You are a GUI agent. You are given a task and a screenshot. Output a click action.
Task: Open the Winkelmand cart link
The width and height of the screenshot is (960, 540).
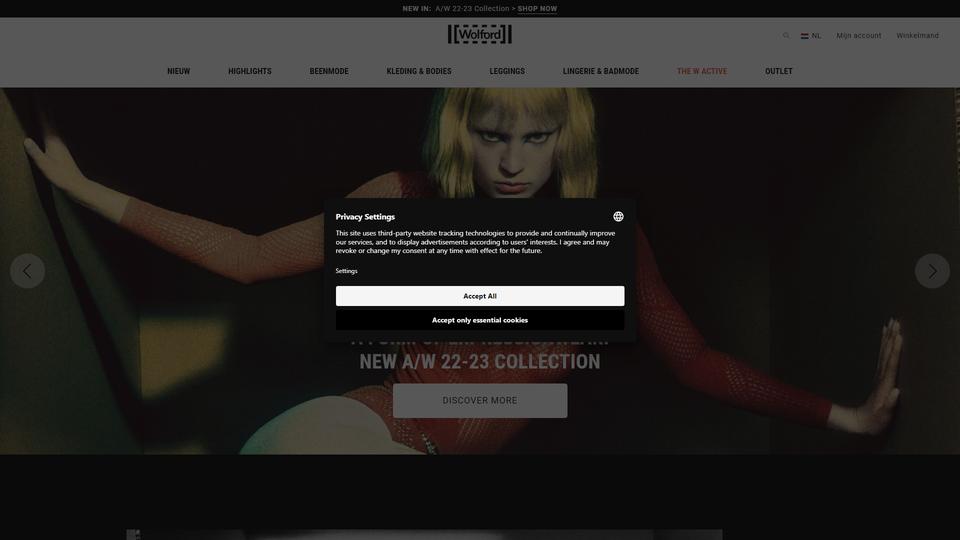click(917, 36)
